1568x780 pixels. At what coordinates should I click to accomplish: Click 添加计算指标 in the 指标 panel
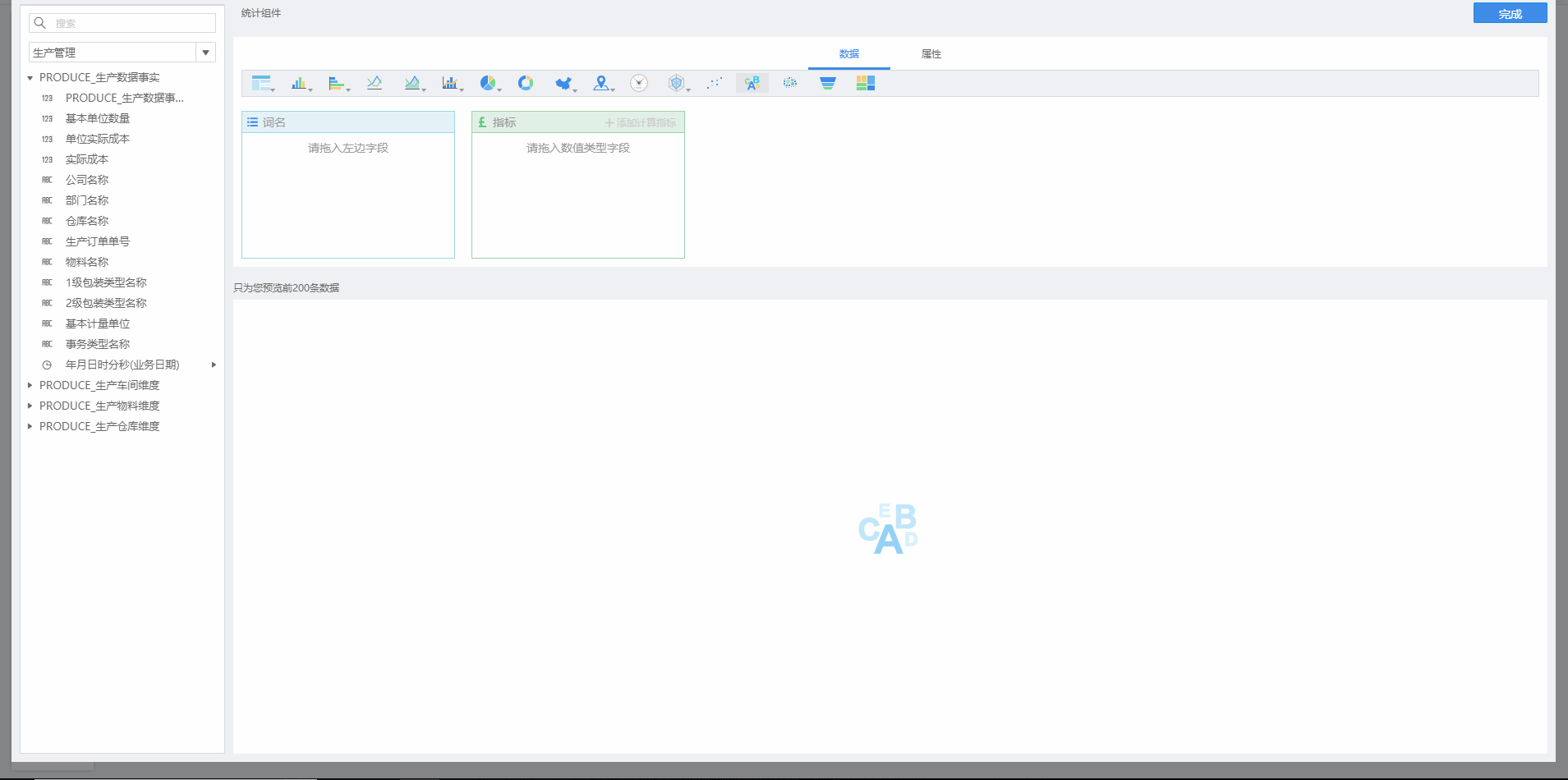[x=641, y=122]
